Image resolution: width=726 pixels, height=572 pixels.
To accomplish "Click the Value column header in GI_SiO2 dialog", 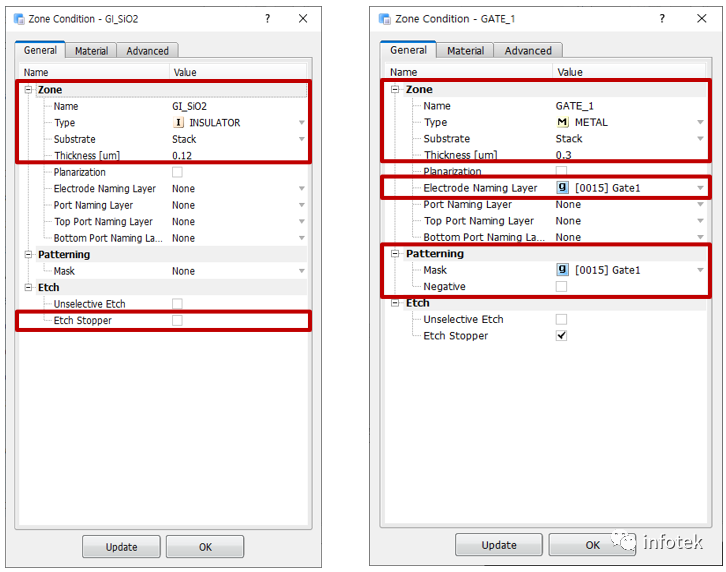I will 238,72.
